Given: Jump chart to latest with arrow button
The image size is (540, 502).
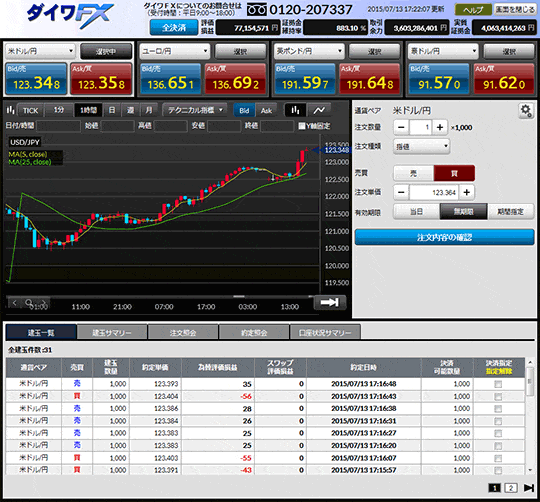Looking at the screenshot, I should click(330, 302).
